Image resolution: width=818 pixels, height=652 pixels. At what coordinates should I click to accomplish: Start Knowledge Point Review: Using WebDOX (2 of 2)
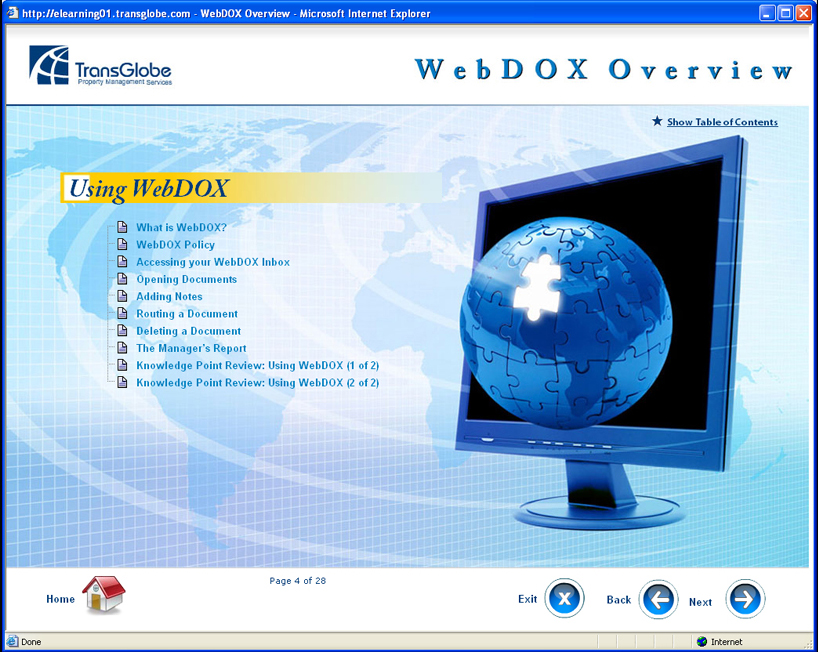(257, 382)
